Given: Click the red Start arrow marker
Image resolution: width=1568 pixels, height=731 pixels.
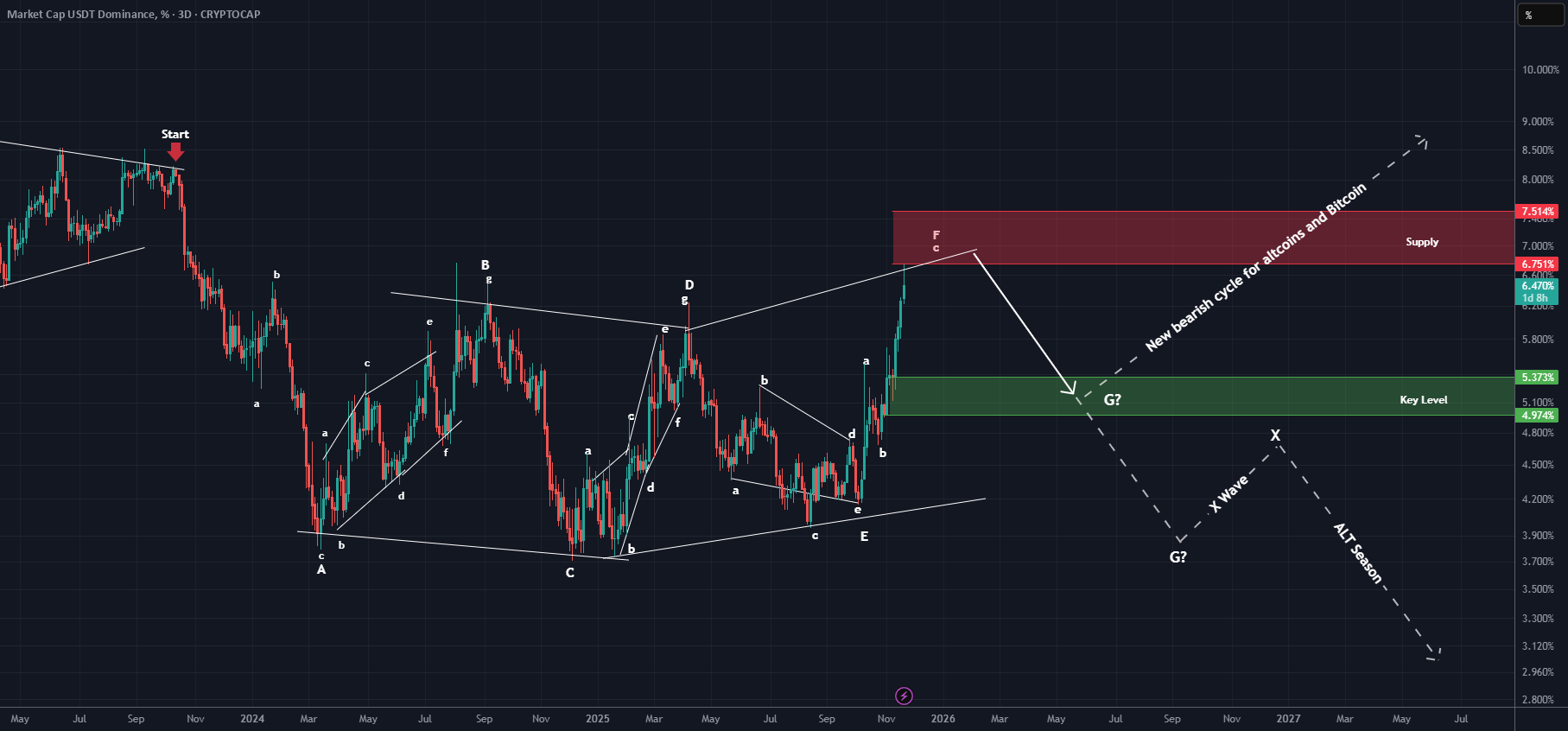Looking at the screenshot, I should 175,151.
